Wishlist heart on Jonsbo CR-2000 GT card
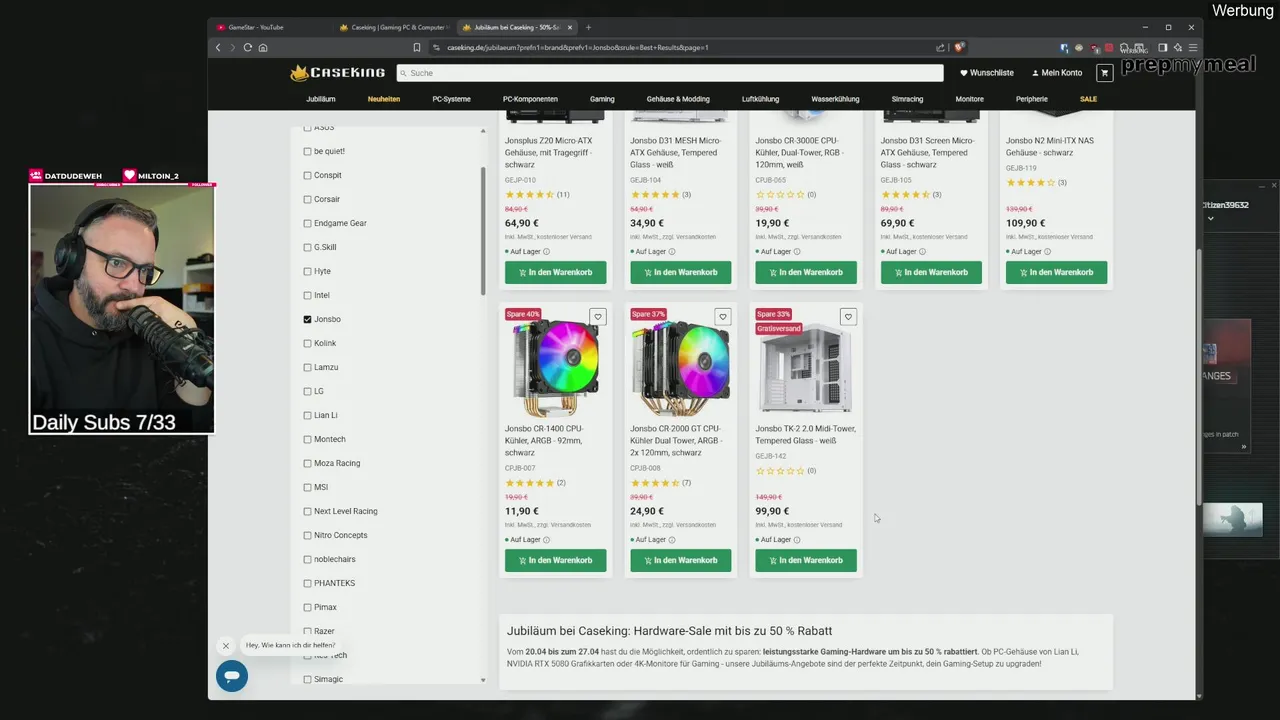 [x=723, y=317]
